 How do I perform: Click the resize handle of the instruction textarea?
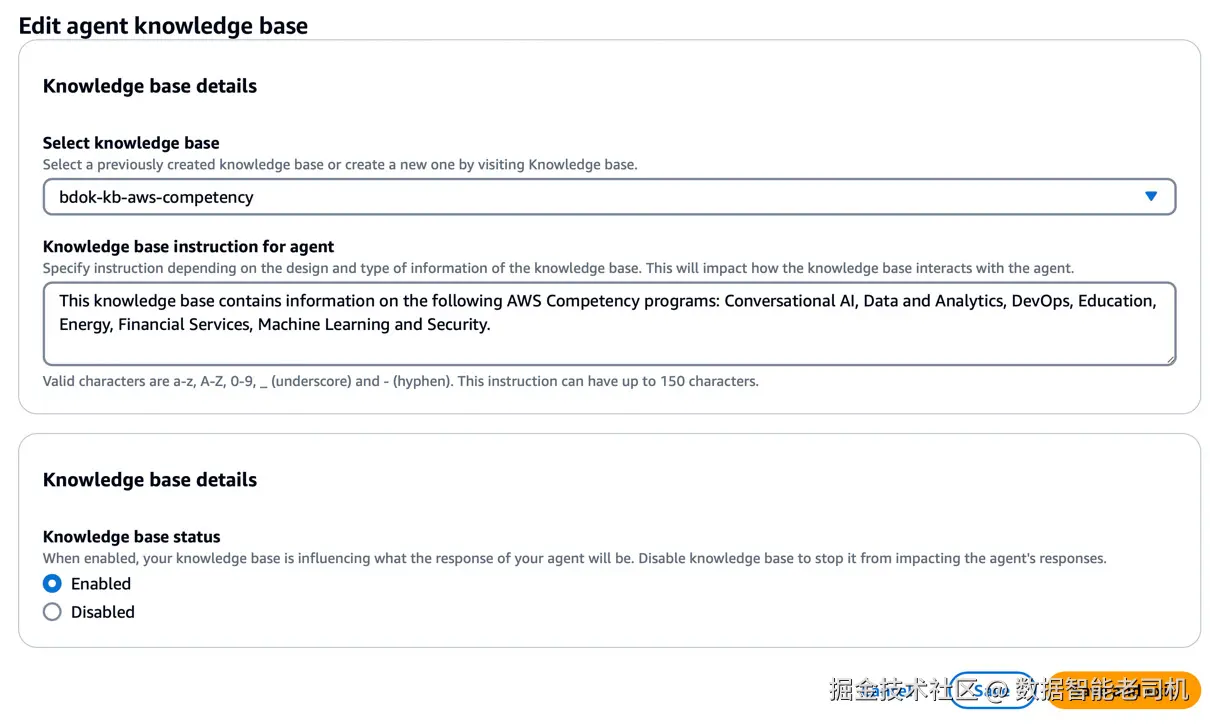[1169, 358]
